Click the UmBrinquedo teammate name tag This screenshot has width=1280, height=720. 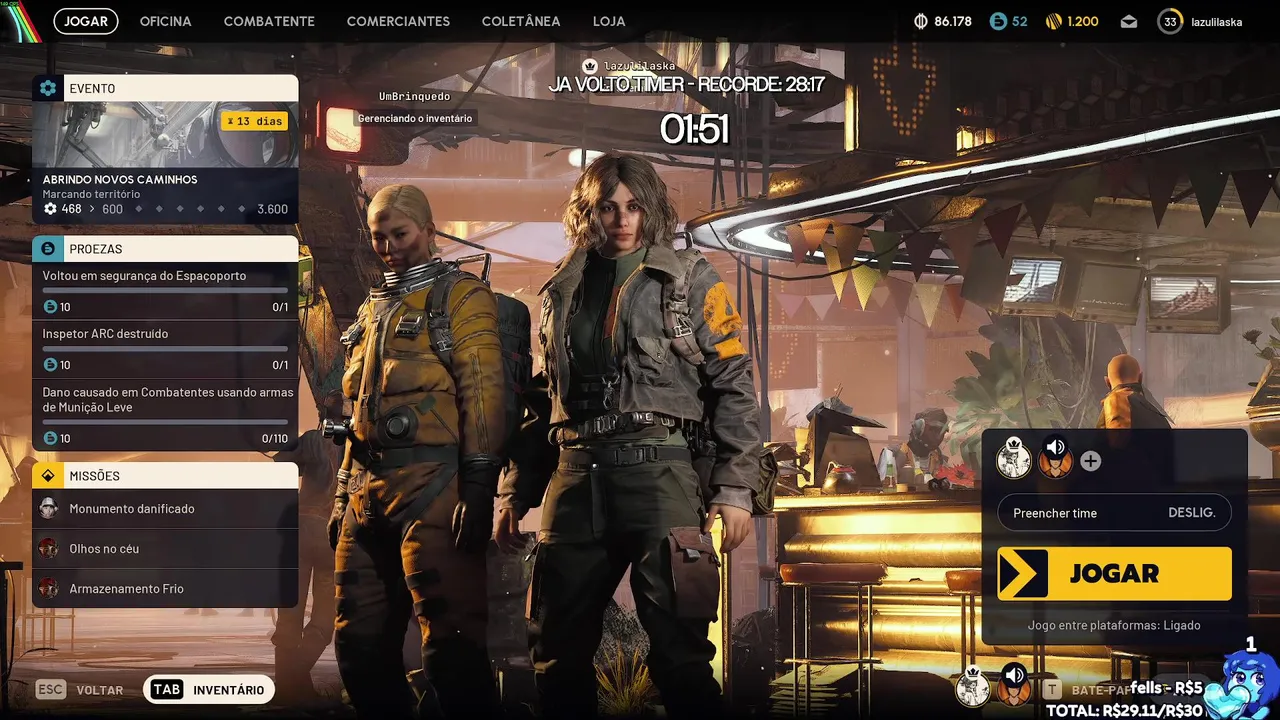[x=414, y=96]
